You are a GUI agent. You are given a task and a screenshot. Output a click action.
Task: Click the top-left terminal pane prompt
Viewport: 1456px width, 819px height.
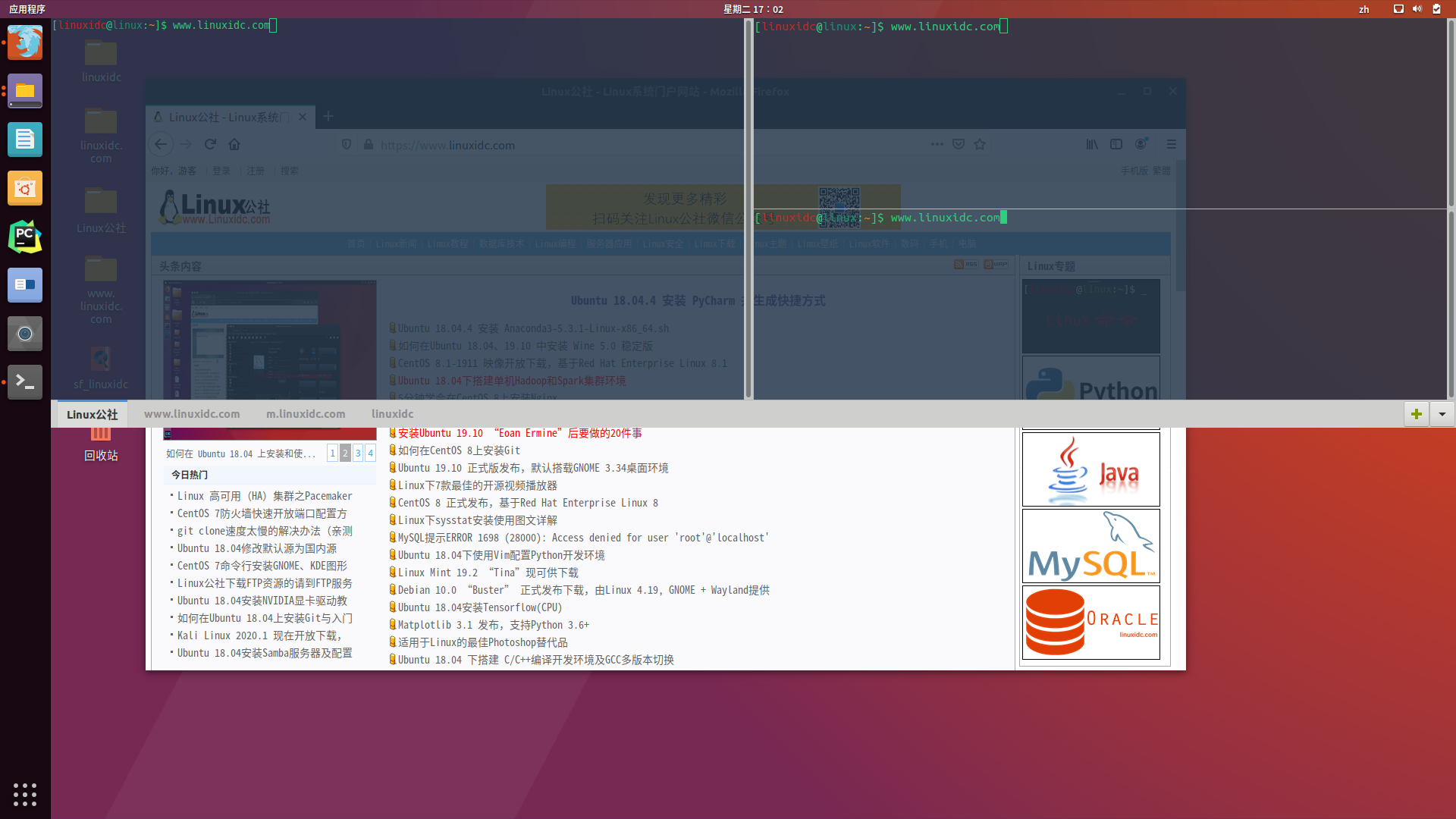(165, 25)
